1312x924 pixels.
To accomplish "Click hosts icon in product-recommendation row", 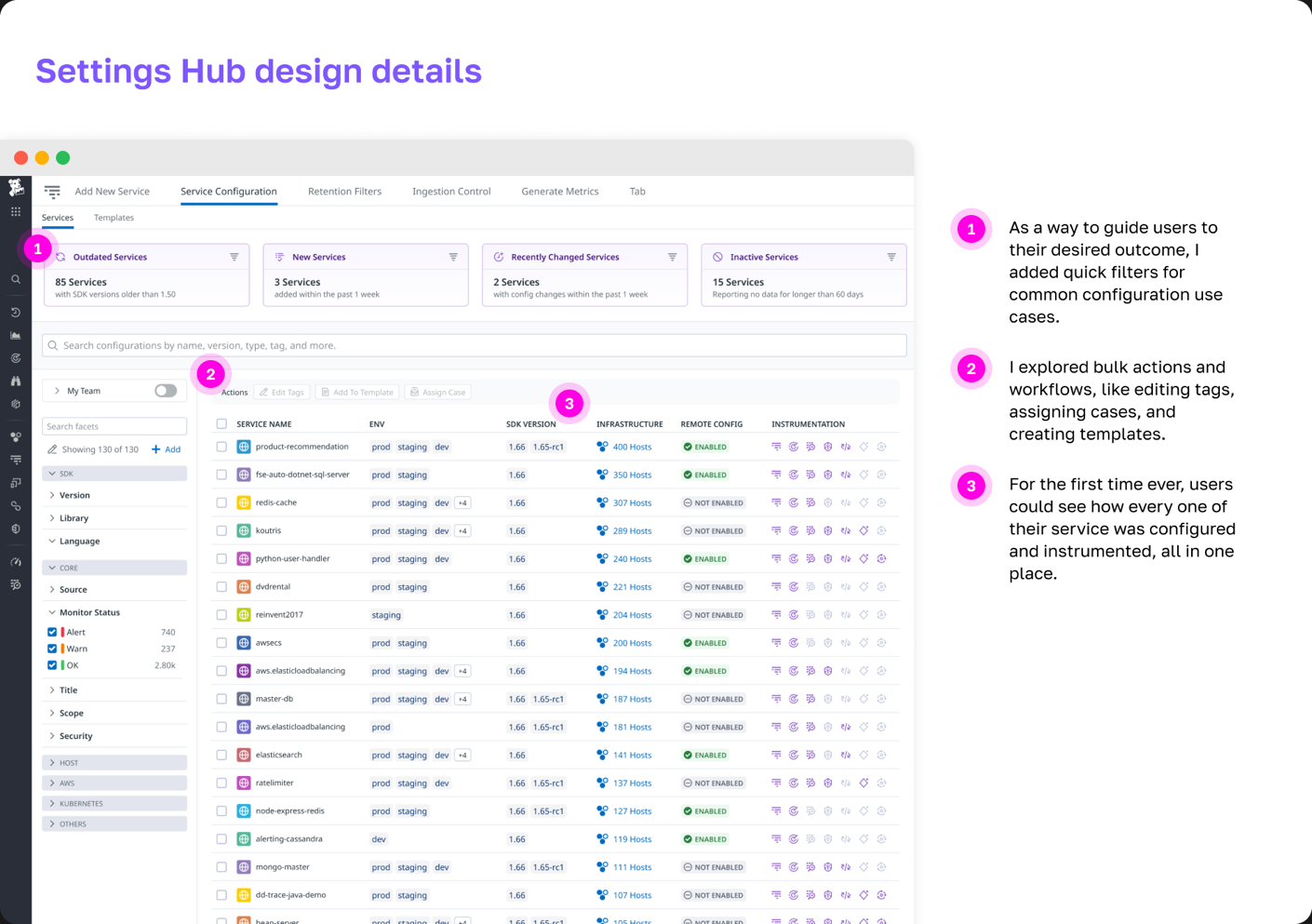I will 602,447.
